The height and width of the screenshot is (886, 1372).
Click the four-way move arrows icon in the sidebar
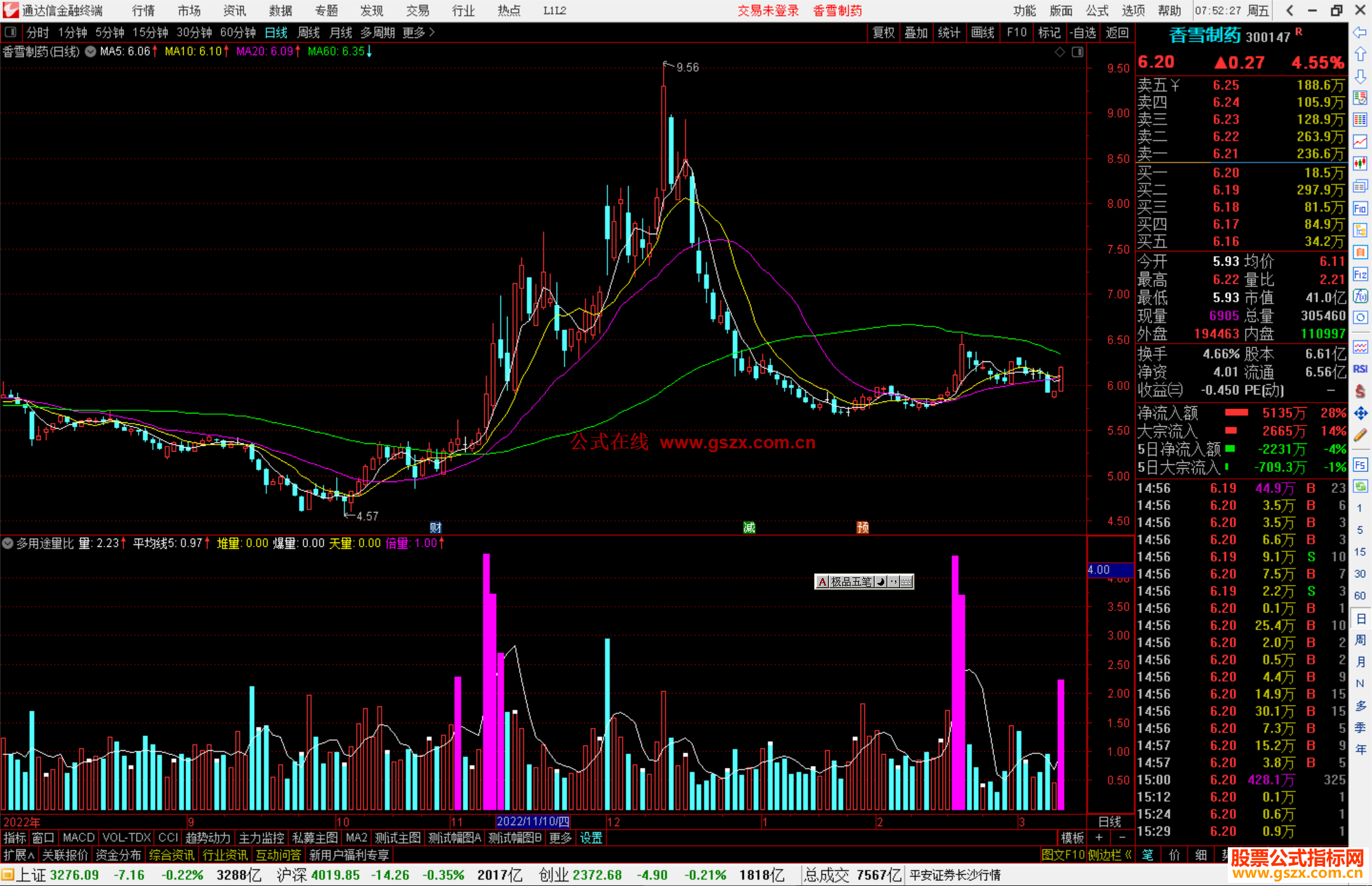[1360, 413]
